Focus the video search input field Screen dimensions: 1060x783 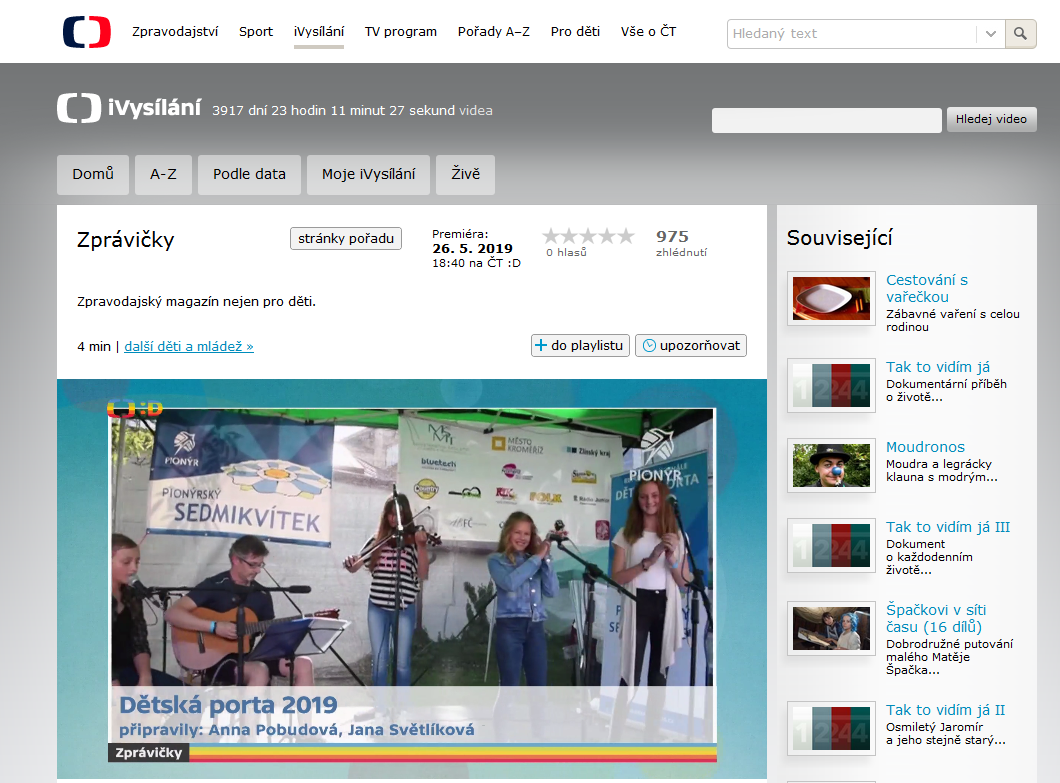click(x=826, y=120)
